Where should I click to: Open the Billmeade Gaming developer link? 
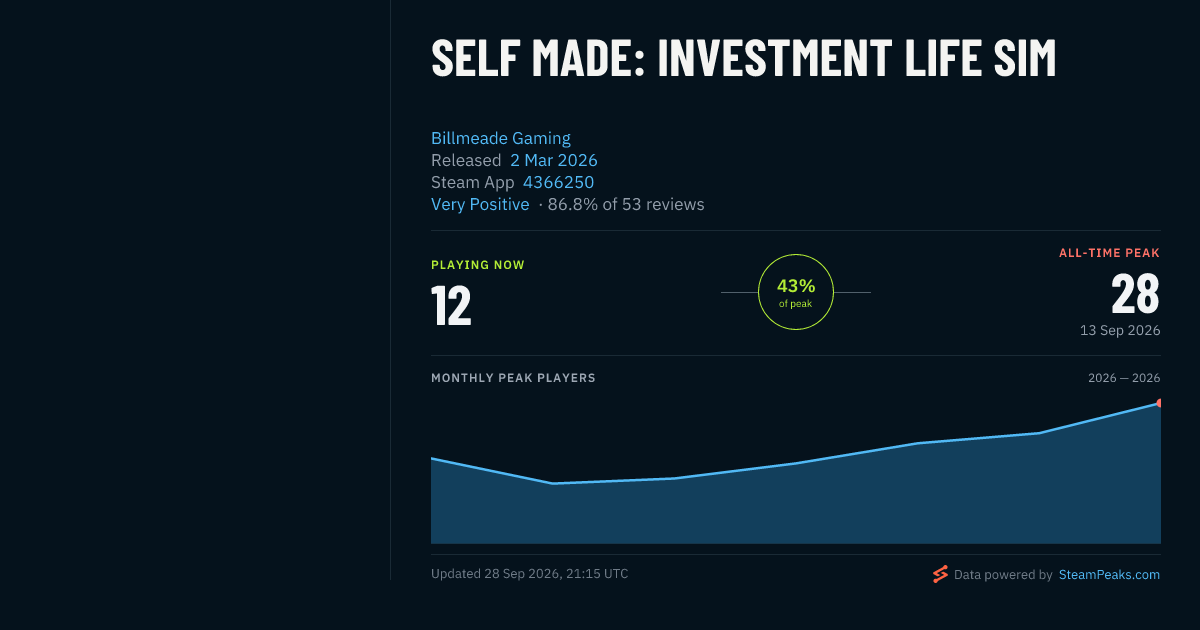[x=501, y=138]
